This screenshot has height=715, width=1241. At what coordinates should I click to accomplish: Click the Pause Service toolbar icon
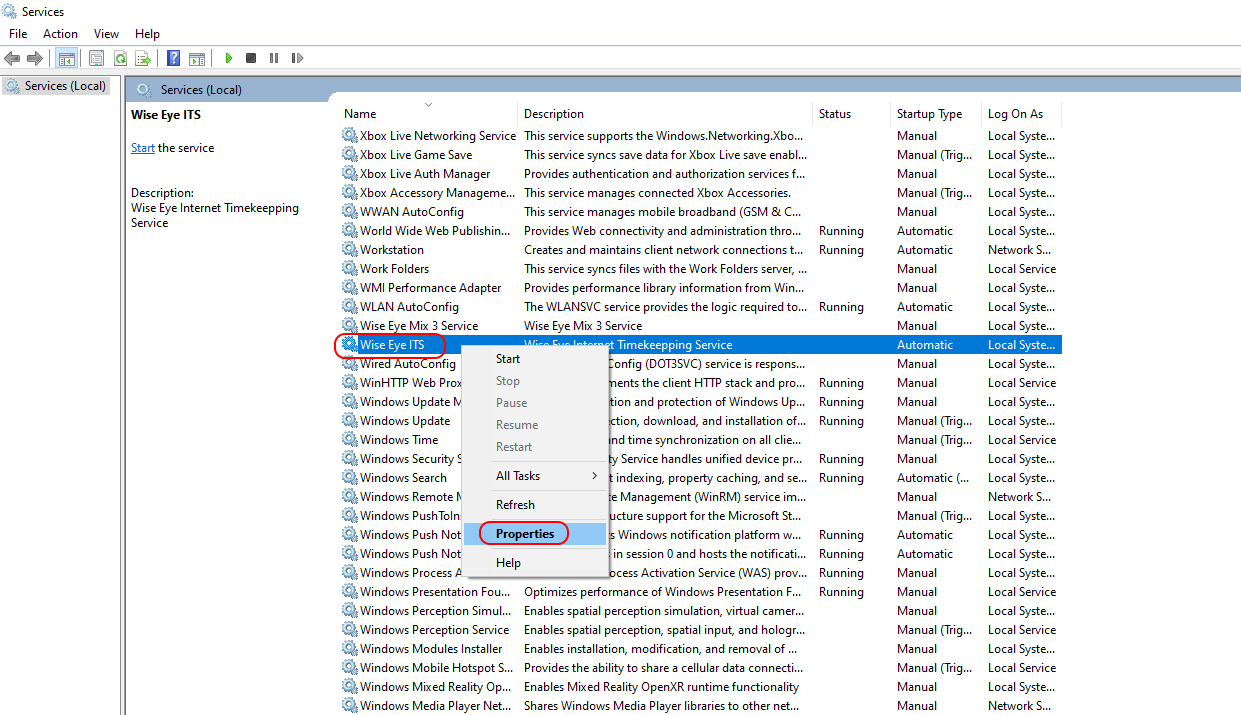[274, 59]
